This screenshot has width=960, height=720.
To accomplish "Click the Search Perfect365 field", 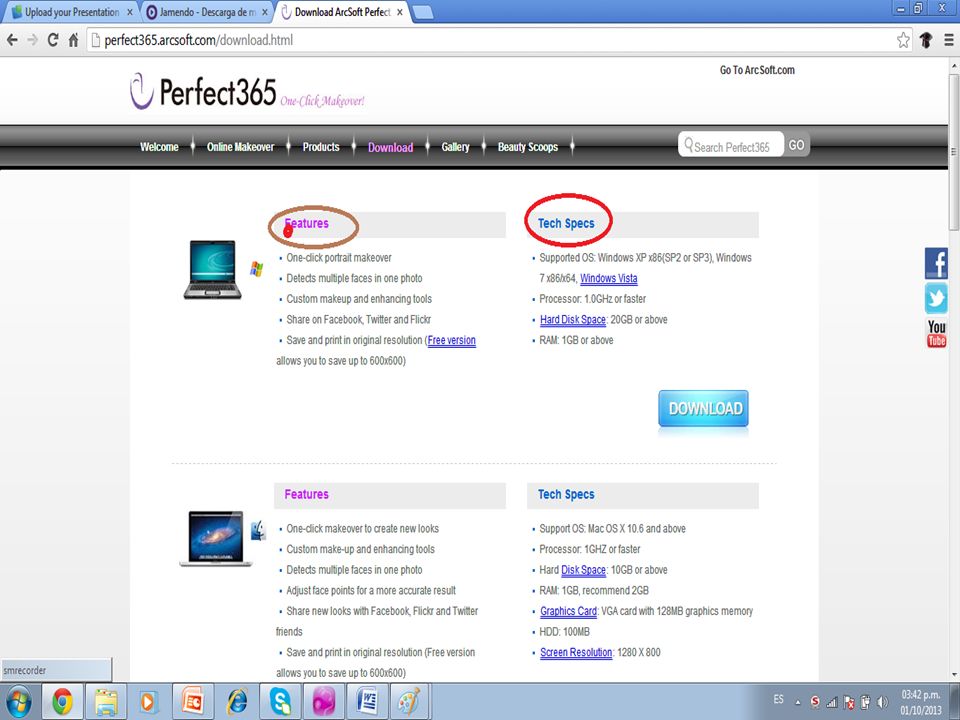I will tap(730, 146).
